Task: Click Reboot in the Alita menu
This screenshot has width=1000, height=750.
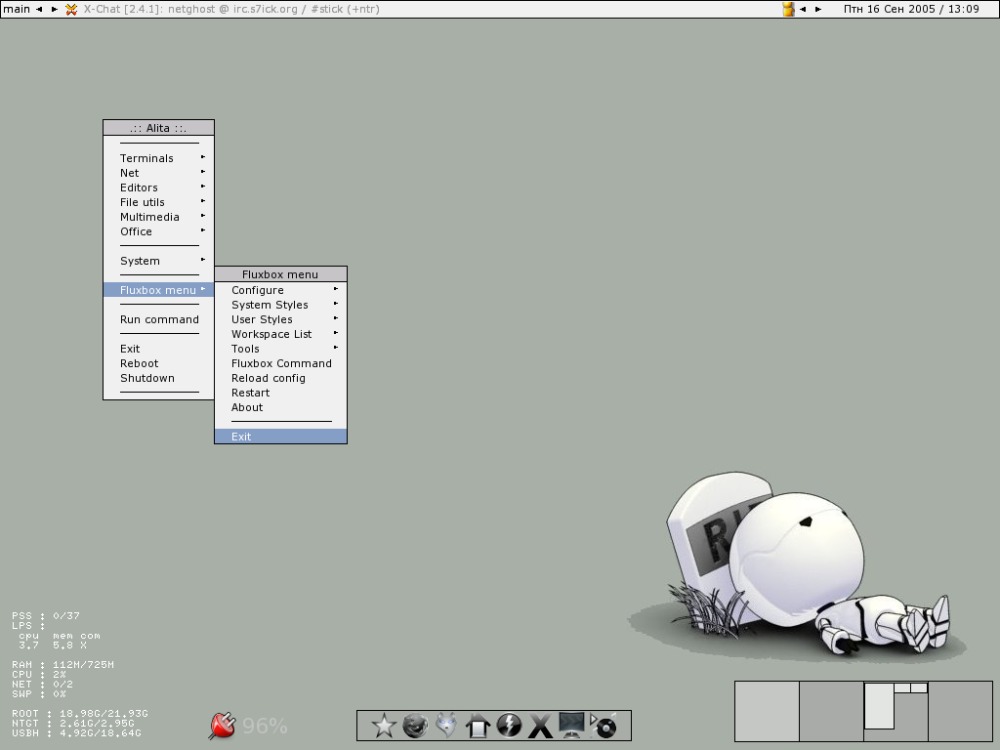Action: (x=159, y=363)
